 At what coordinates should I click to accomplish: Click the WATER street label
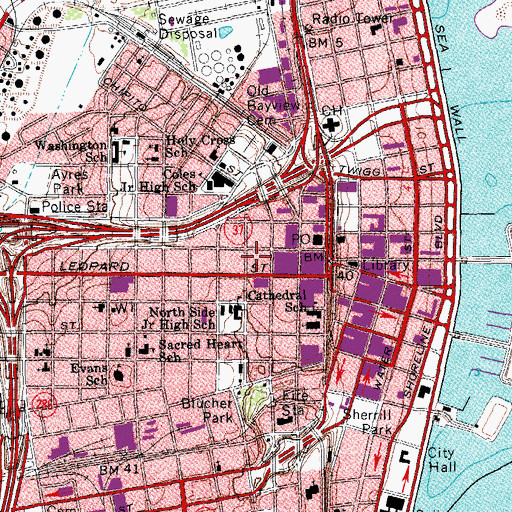(x=383, y=368)
